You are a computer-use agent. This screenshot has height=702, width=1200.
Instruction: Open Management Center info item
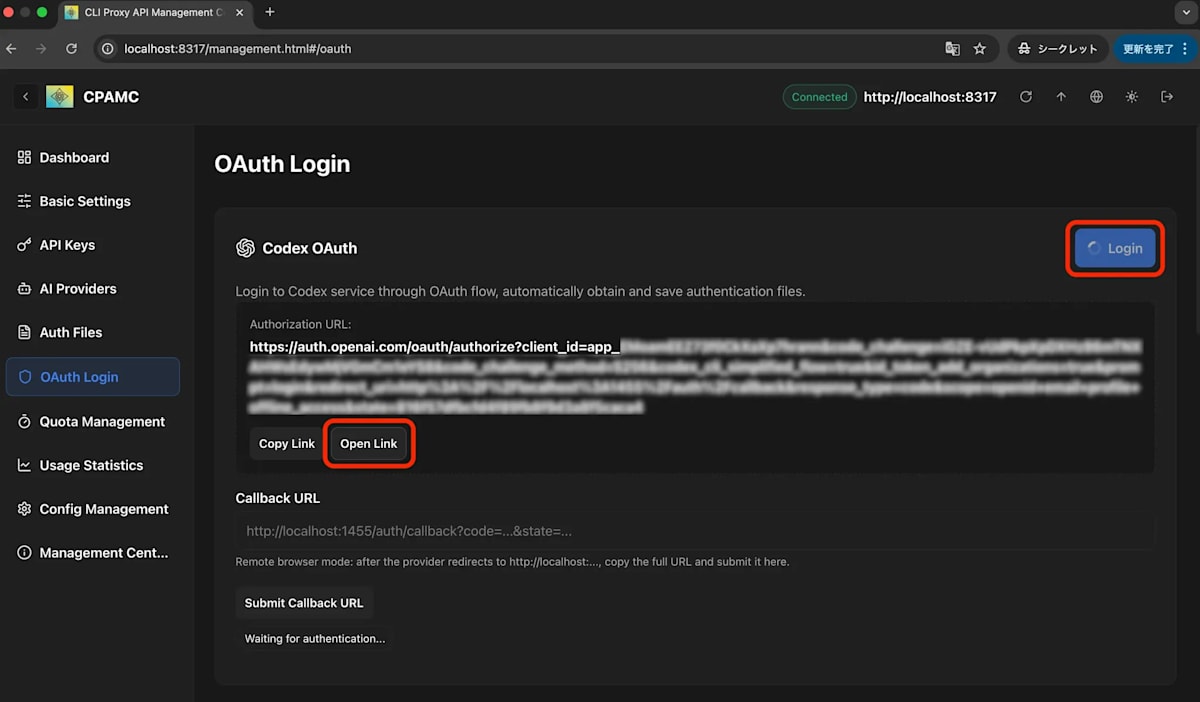[x=92, y=553]
